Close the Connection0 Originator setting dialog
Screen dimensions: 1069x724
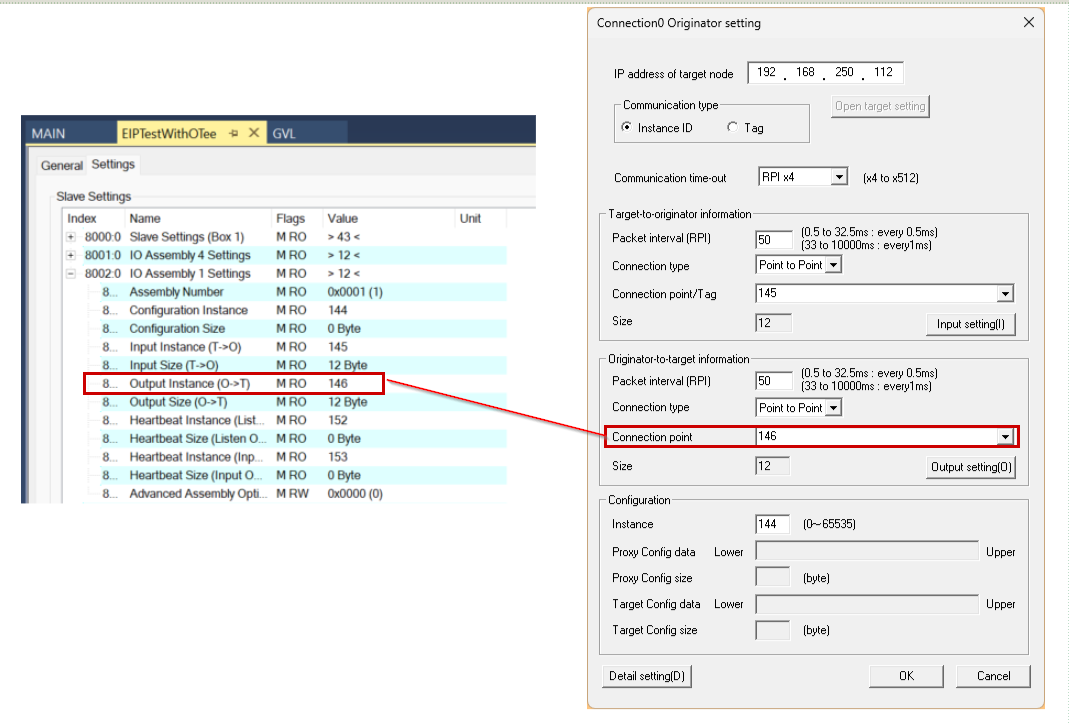click(x=1029, y=23)
